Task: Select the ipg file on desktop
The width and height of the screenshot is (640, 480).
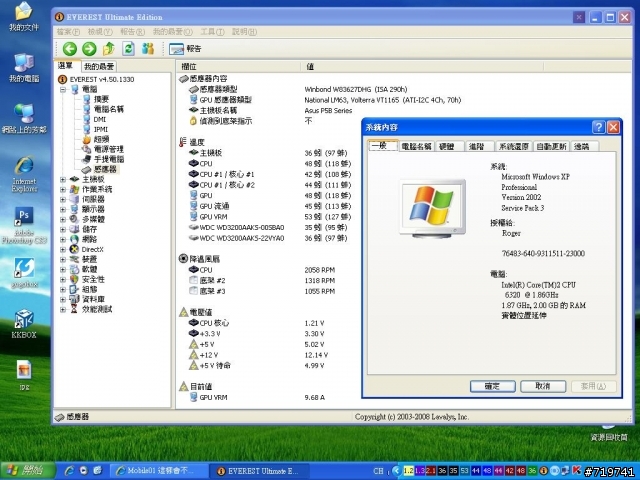Action: tap(24, 375)
